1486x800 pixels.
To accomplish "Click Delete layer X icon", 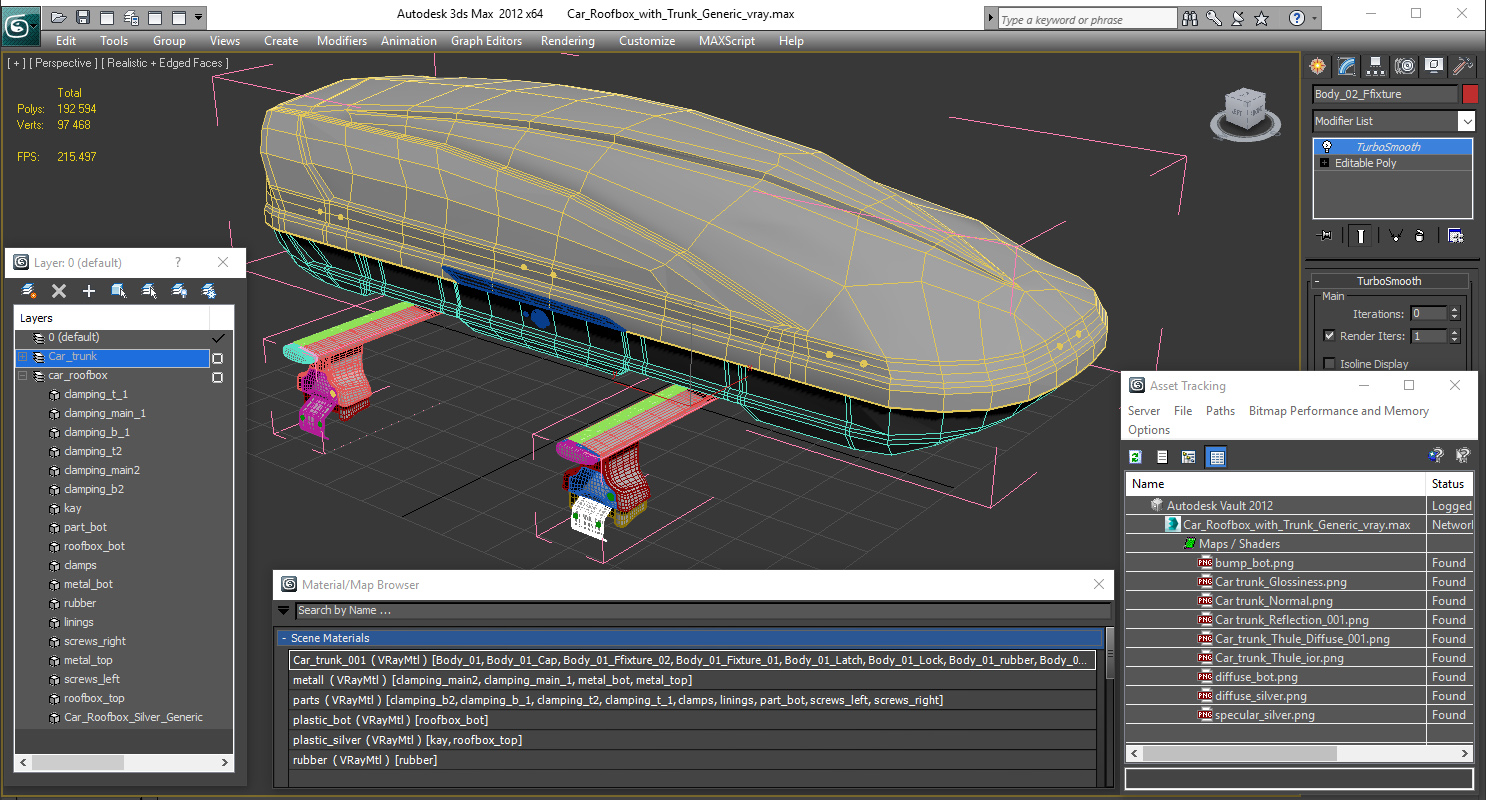I will 59,291.
